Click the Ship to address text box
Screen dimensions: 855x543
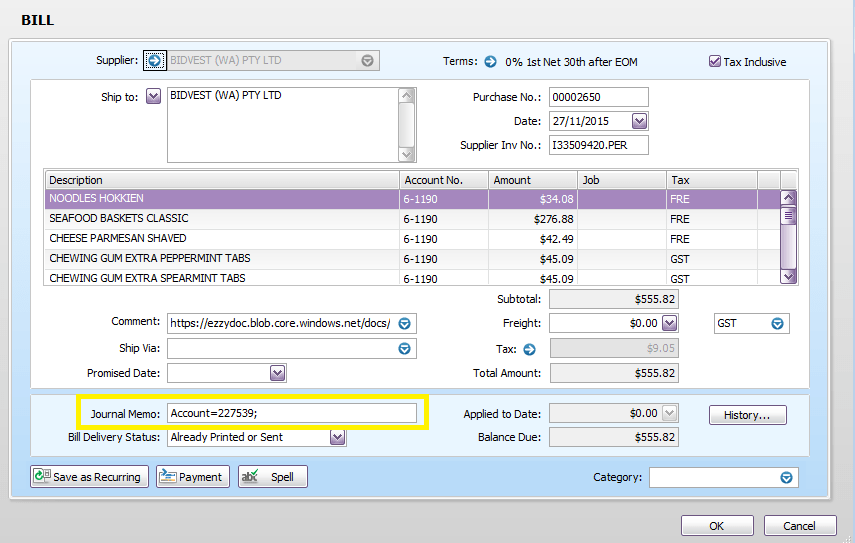pyautogui.click(x=284, y=125)
